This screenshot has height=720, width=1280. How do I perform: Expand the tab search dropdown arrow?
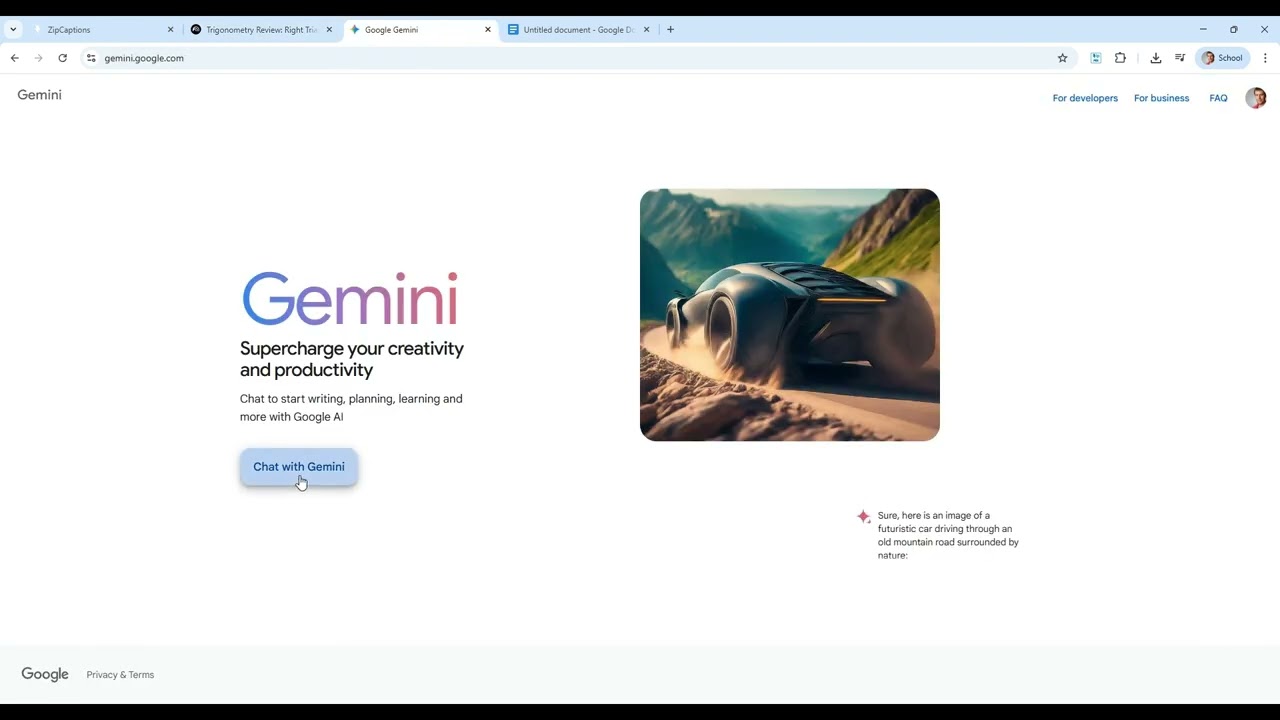click(x=13, y=30)
